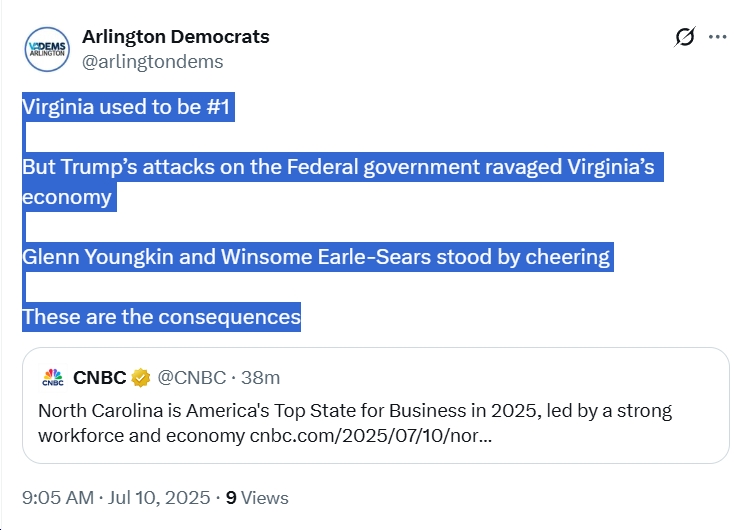The width and height of the screenshot is (734, 530).
Task: Click the quoted CNBC tweet card
Action: pos(375,405)
